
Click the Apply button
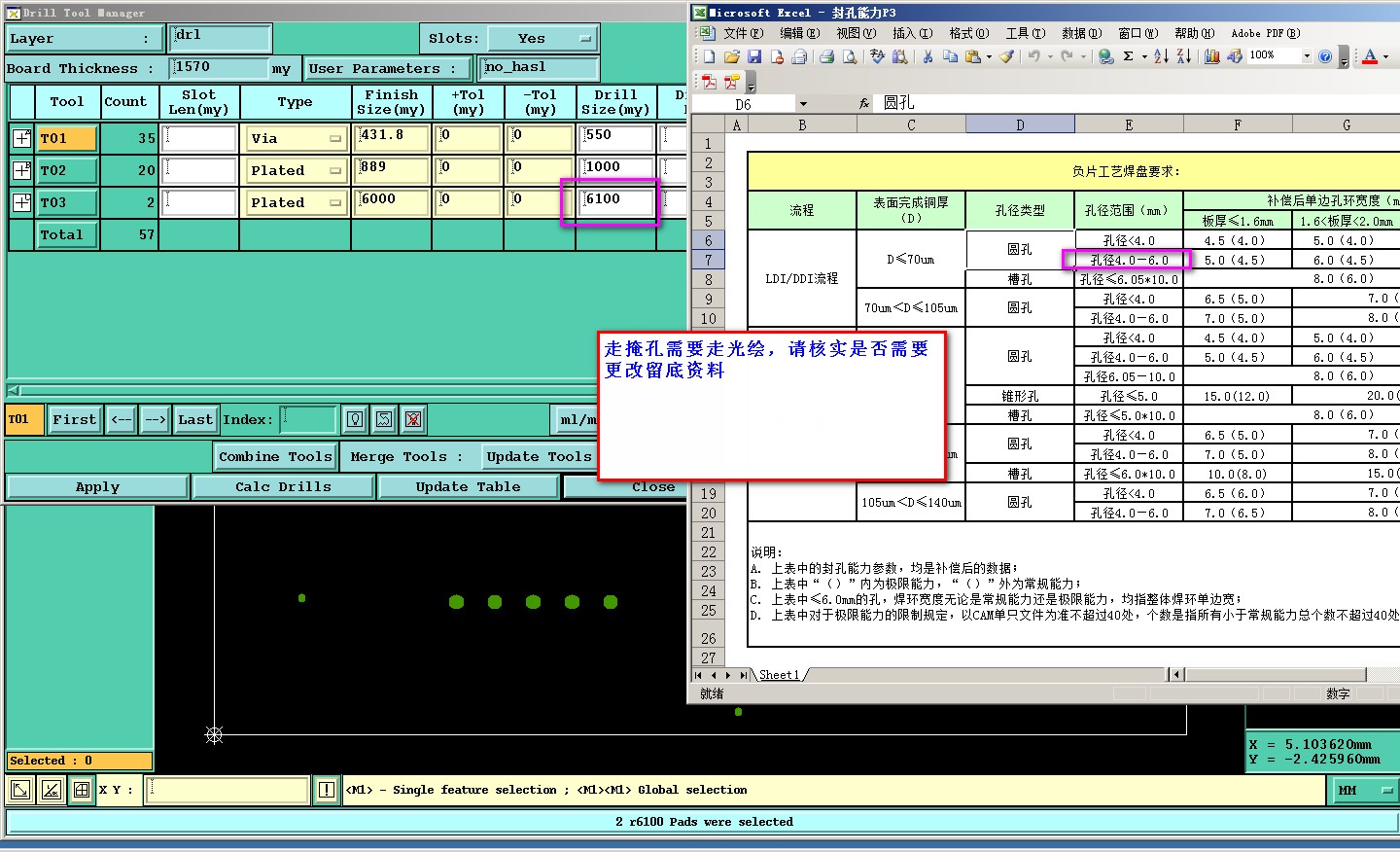[97, 486]
